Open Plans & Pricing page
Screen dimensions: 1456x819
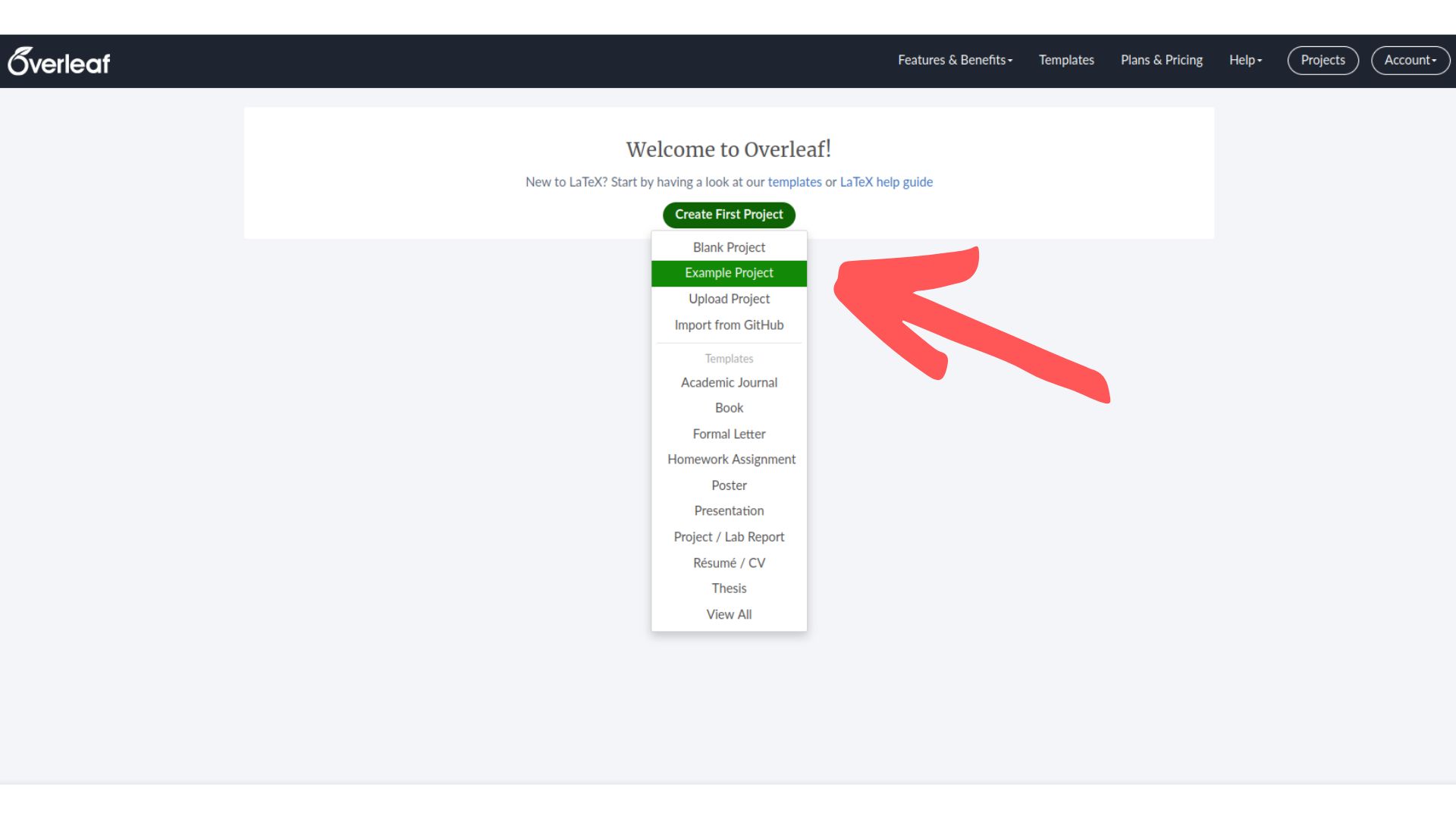tap(1162, 60)
